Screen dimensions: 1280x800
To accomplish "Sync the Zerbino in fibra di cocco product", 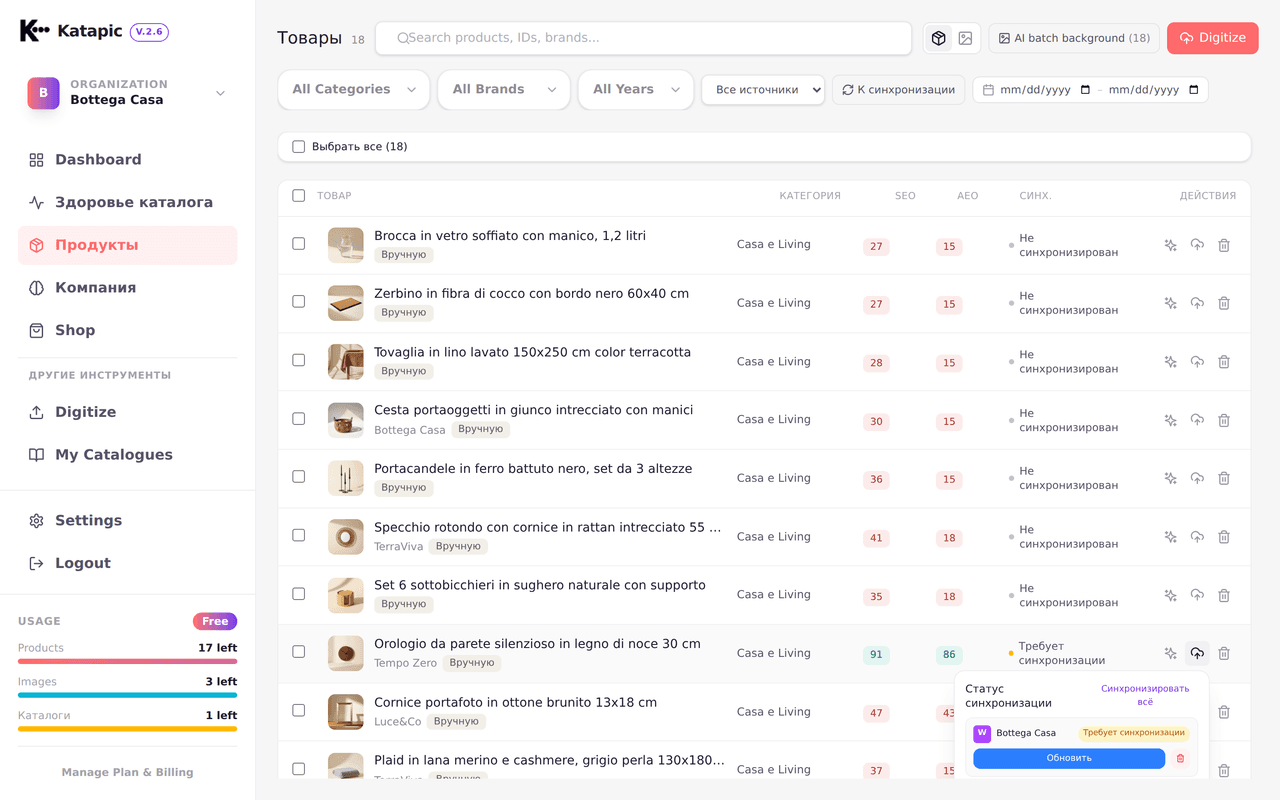I will click(x=1197, y=303).
